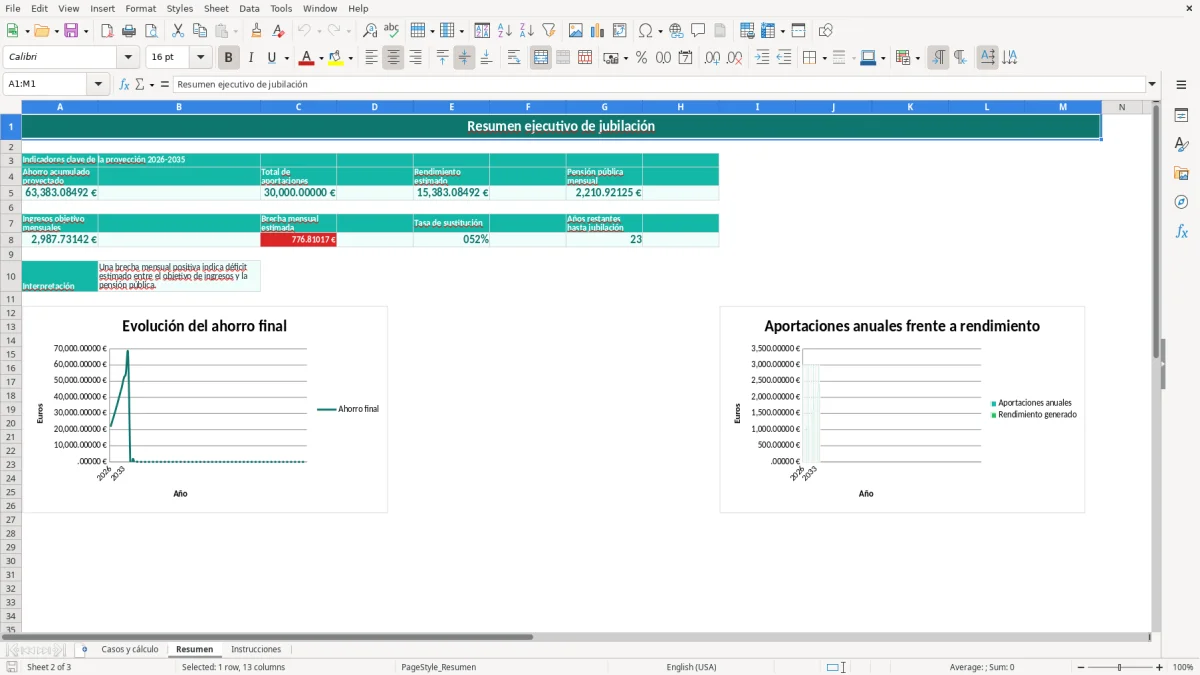Insert pivot table icon
The height and width of the screenshot is (675, 1200).
pyautogui.click(x=620, y=31)
